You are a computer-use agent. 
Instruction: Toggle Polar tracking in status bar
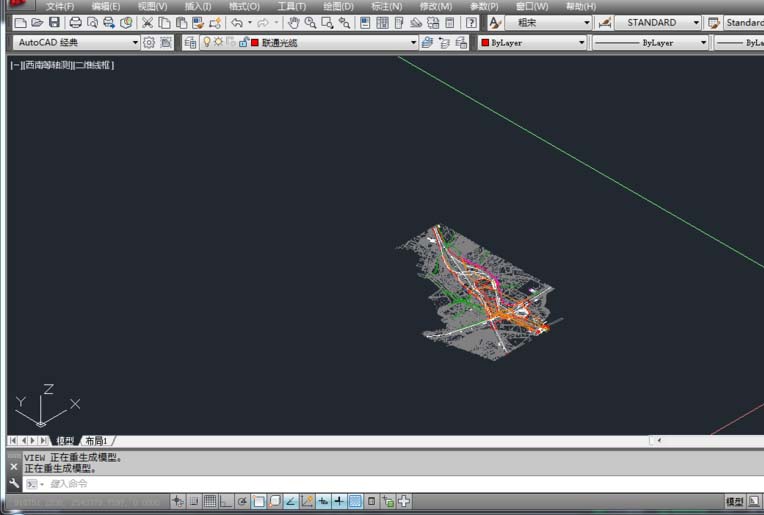[x=242, y=501]
